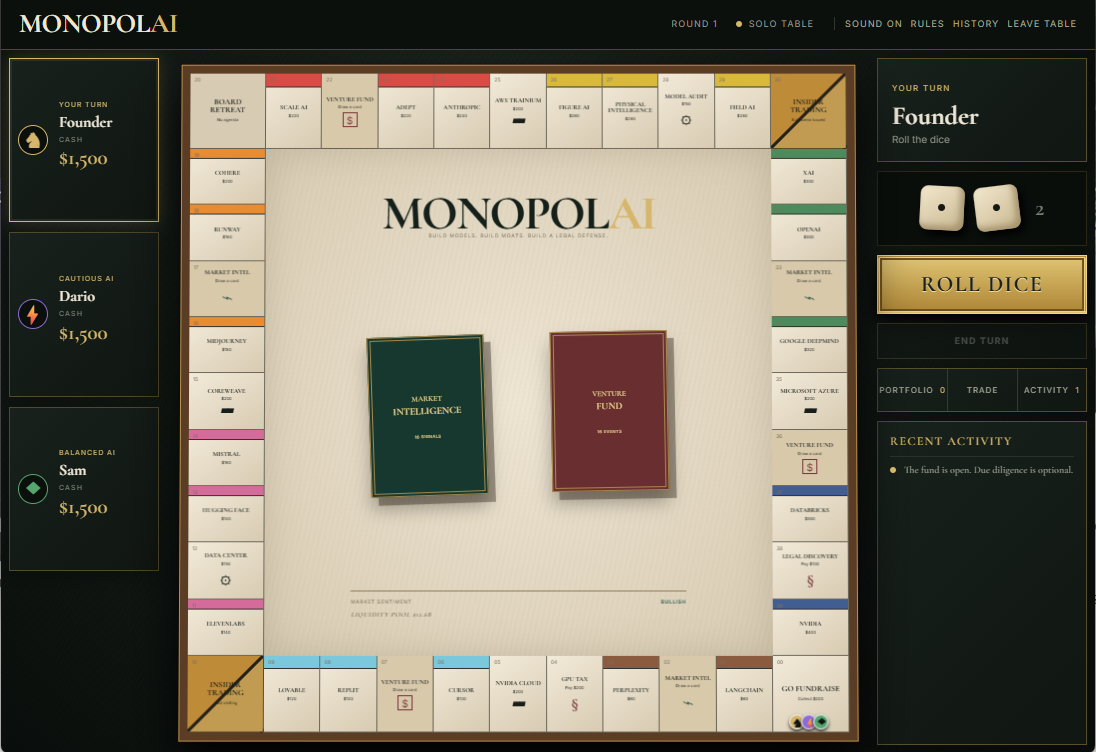1096x752 pixels.
Task: Select the Founder player card
Action: pos(84,140)
